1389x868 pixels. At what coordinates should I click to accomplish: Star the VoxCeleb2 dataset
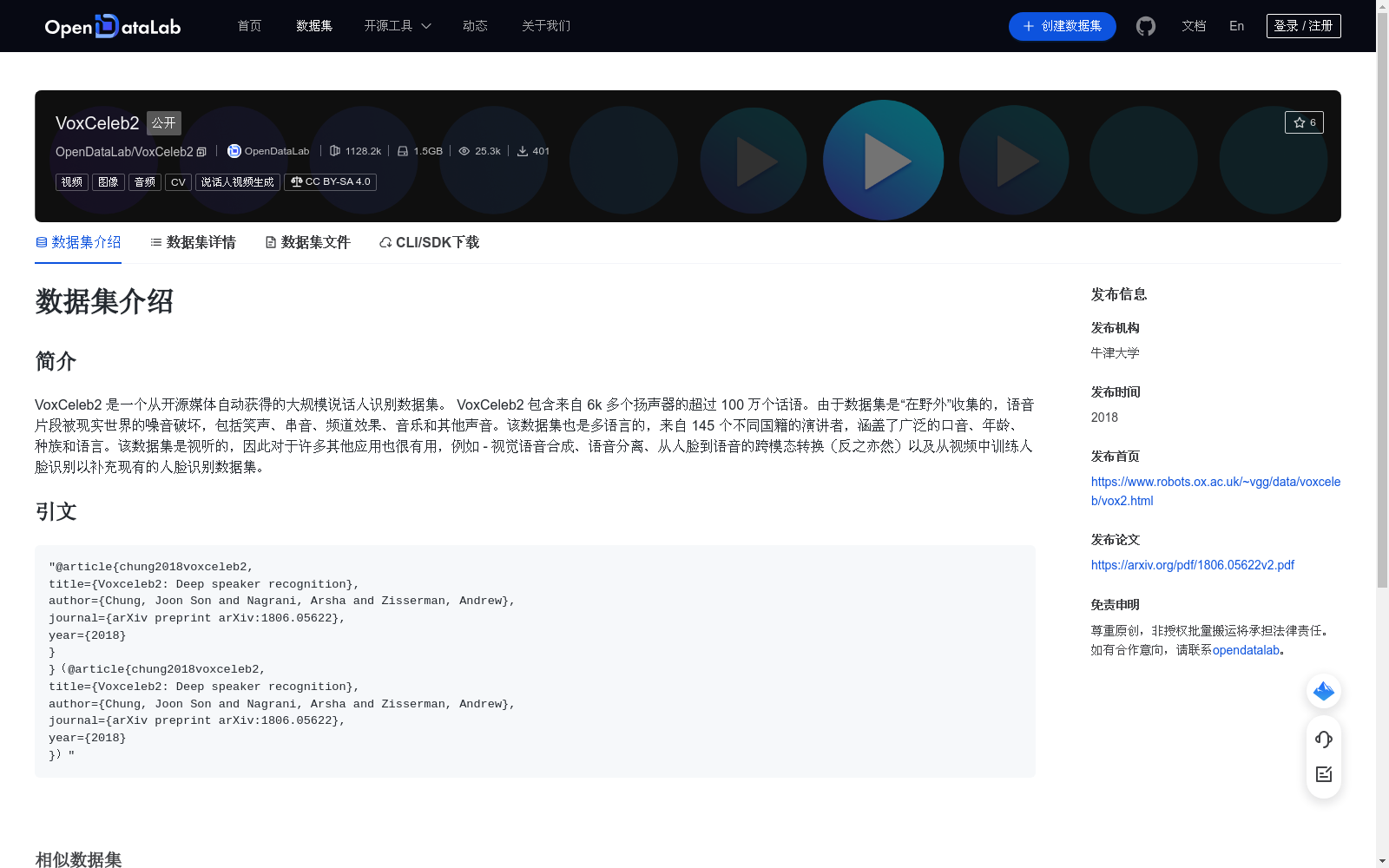(x=1304, y=122)
